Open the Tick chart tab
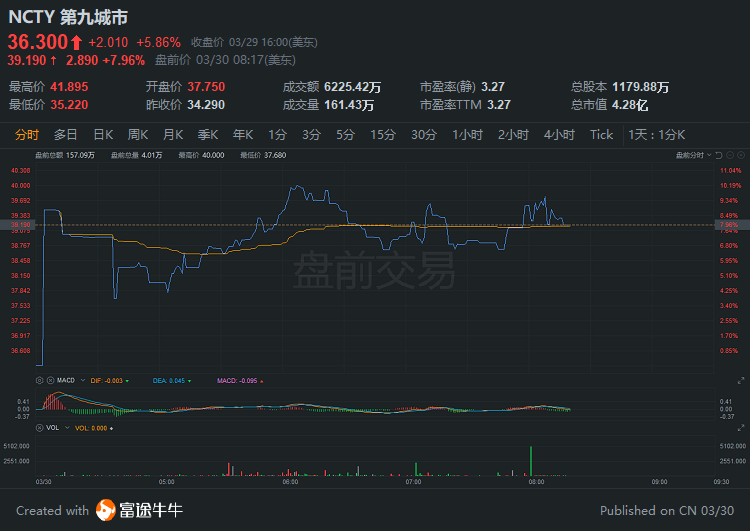 [601, 135]
